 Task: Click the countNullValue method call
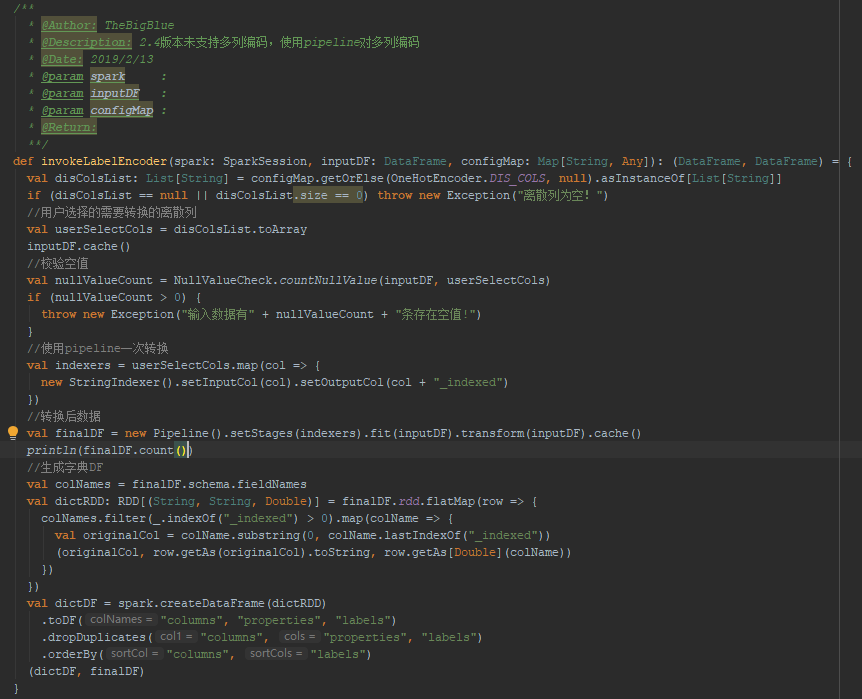click(328, 280)
